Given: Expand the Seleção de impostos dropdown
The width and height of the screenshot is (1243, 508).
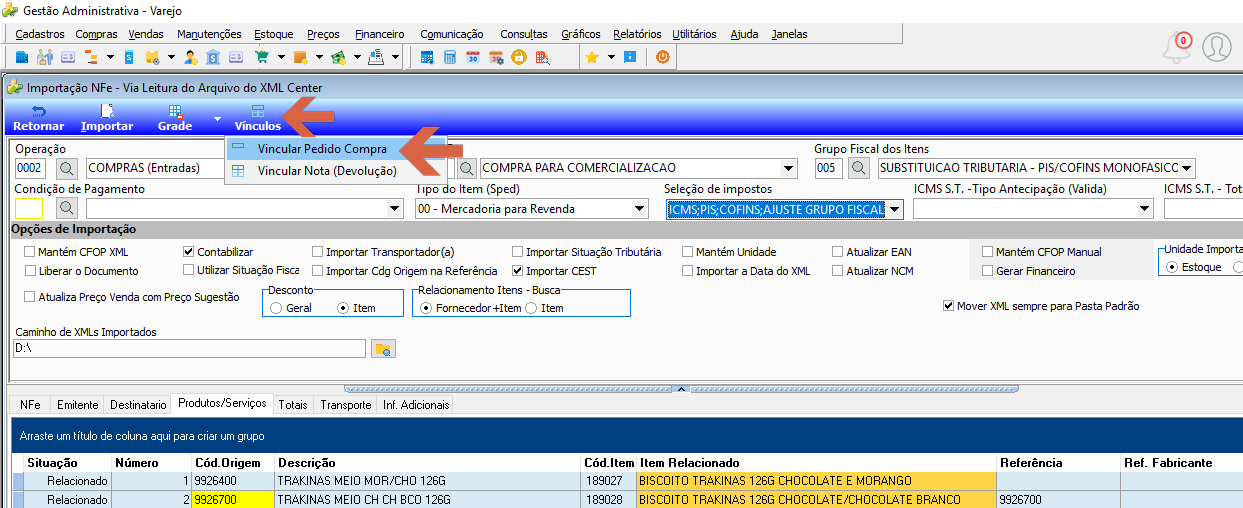Looking at the screenshot, I should [894, 209].
